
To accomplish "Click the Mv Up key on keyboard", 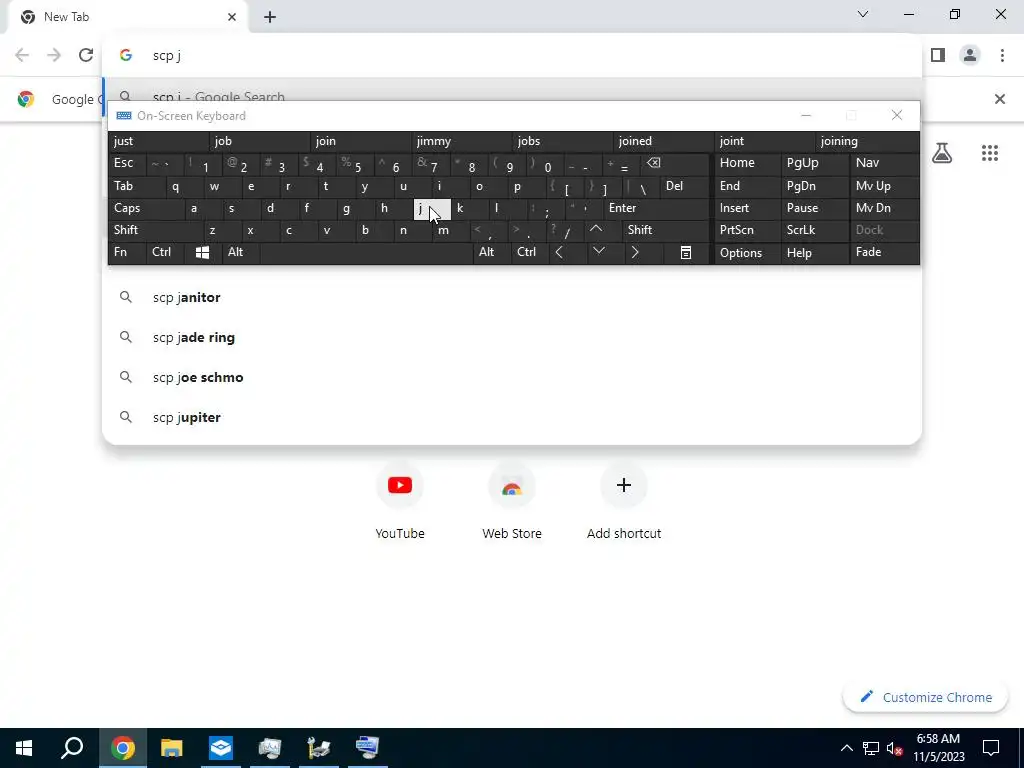I will click(884, 186).
